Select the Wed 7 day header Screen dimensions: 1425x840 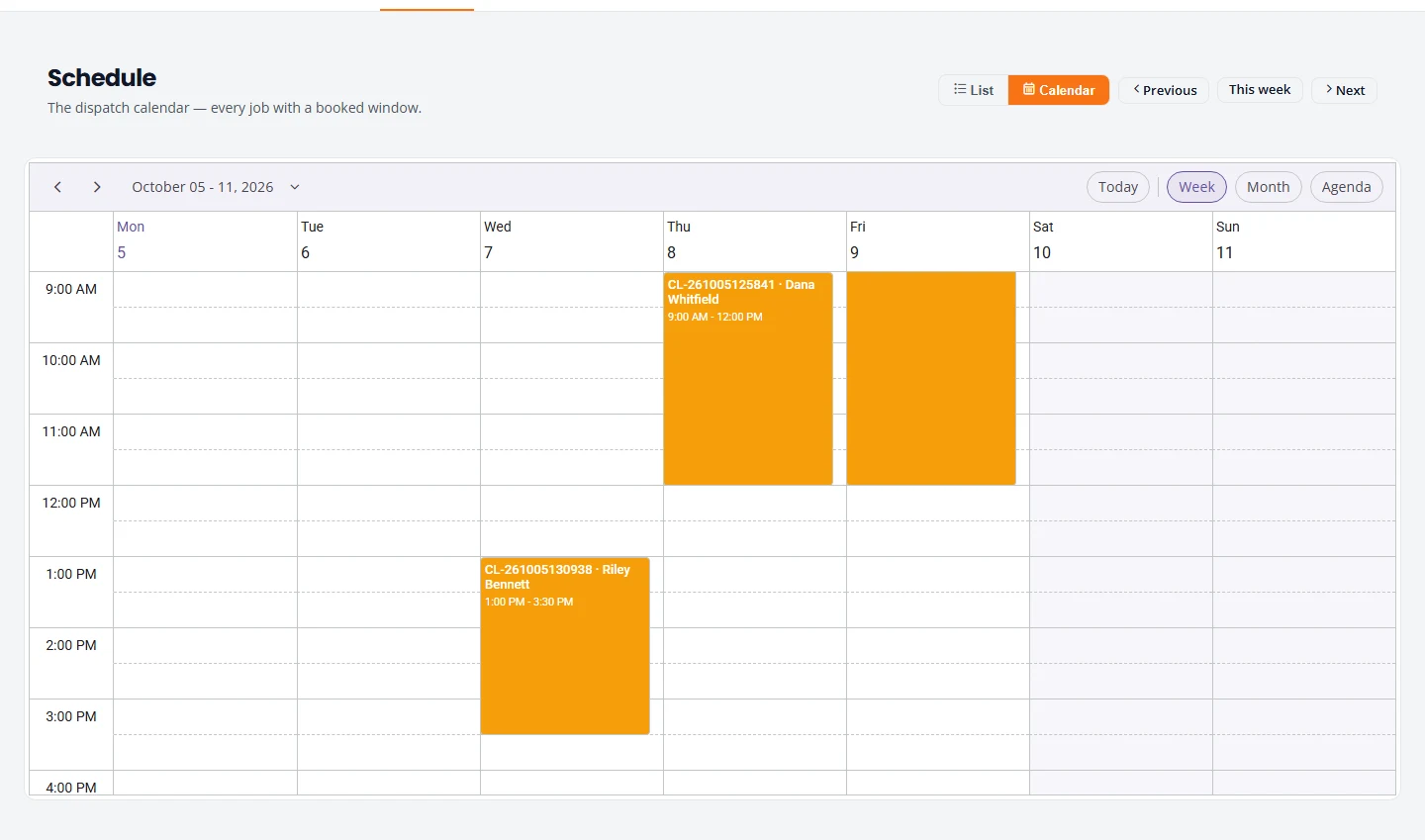(572, 240)
